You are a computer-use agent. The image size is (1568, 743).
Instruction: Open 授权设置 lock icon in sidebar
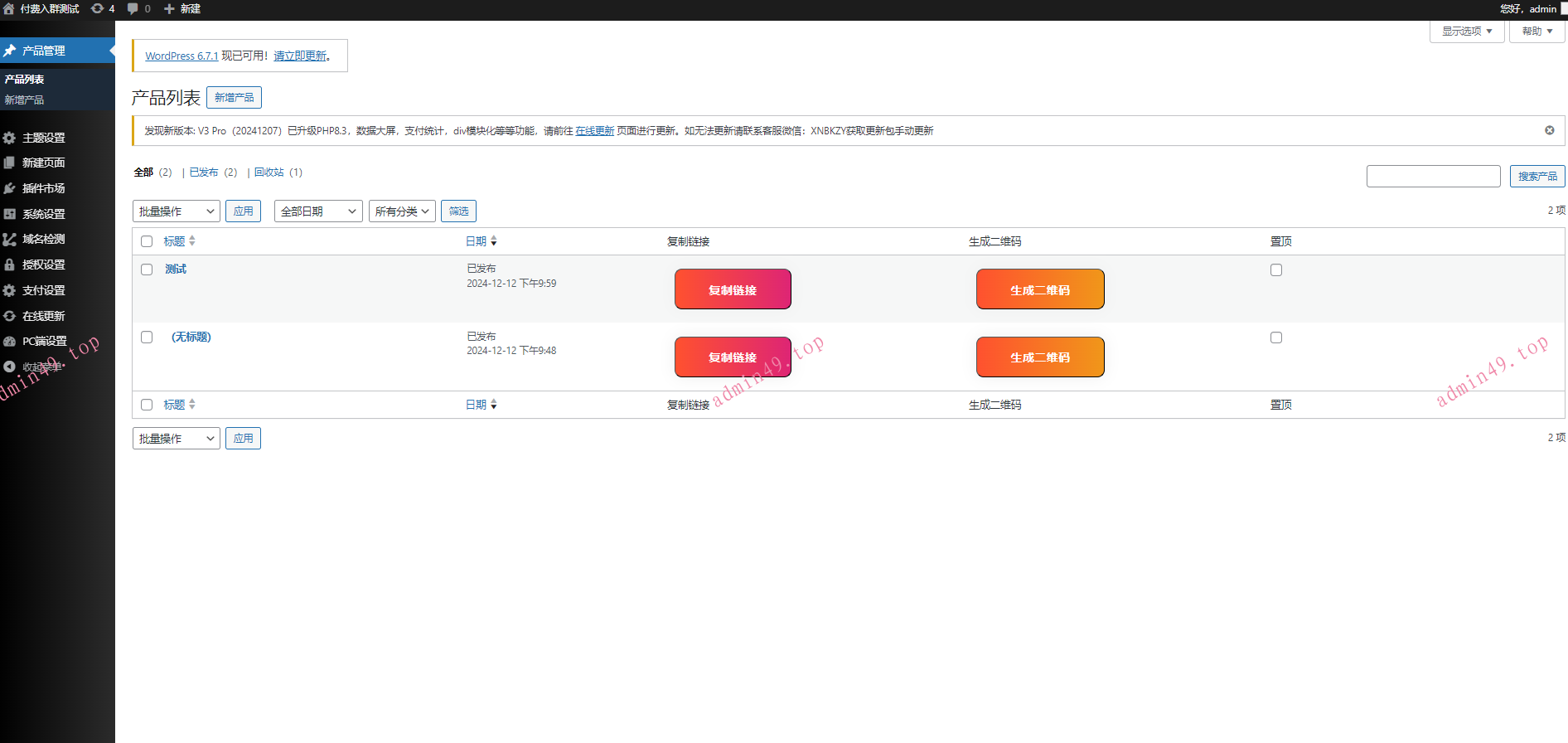[x=10, y=265]
